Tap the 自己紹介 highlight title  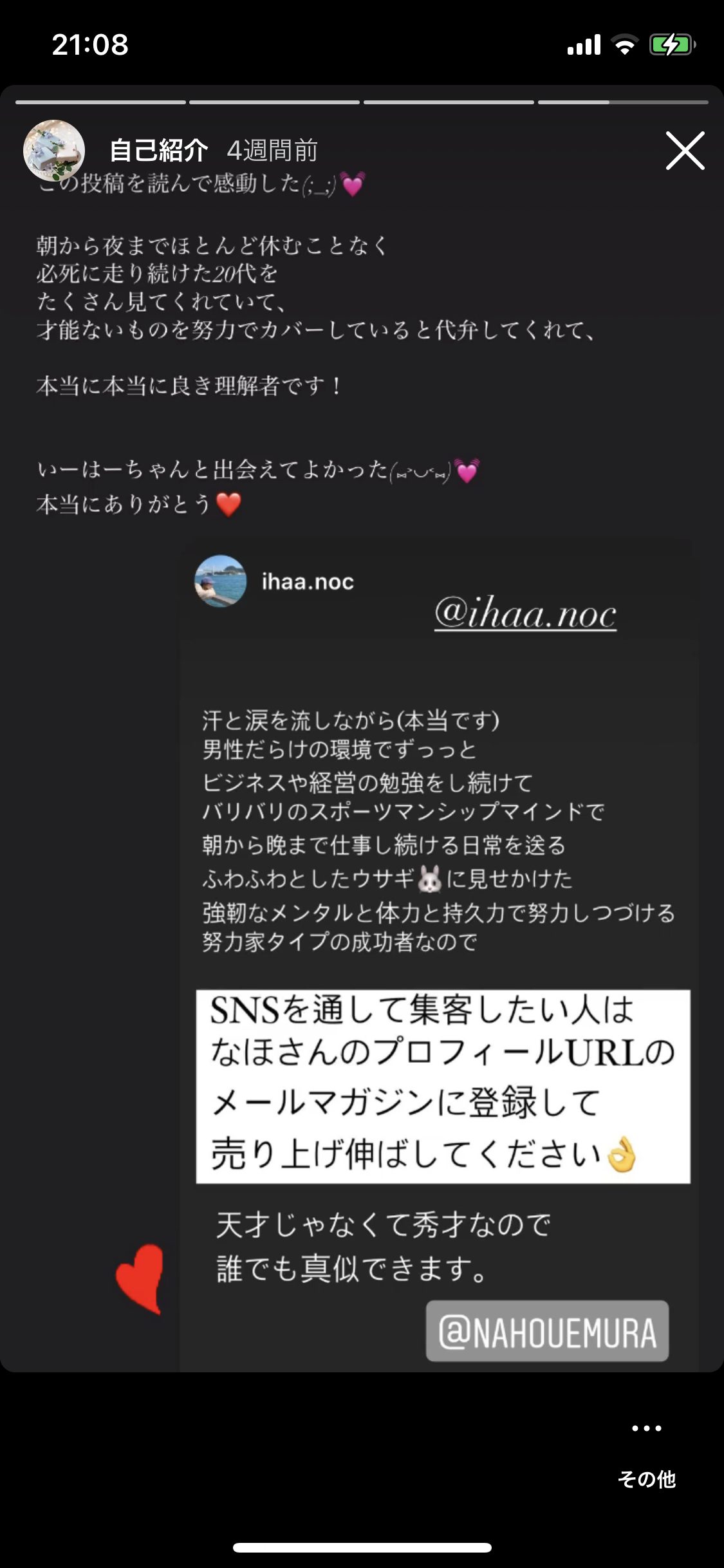coord(158,151)
